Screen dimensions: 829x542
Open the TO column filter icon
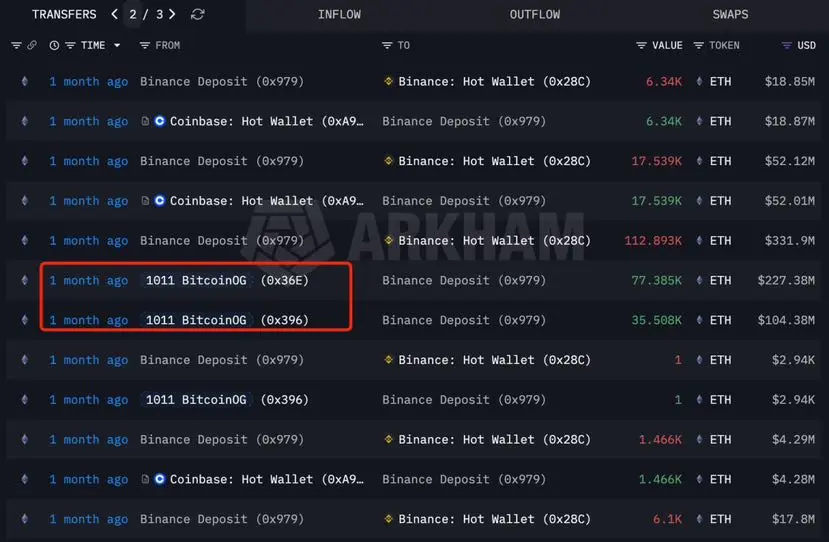point(387,45)
